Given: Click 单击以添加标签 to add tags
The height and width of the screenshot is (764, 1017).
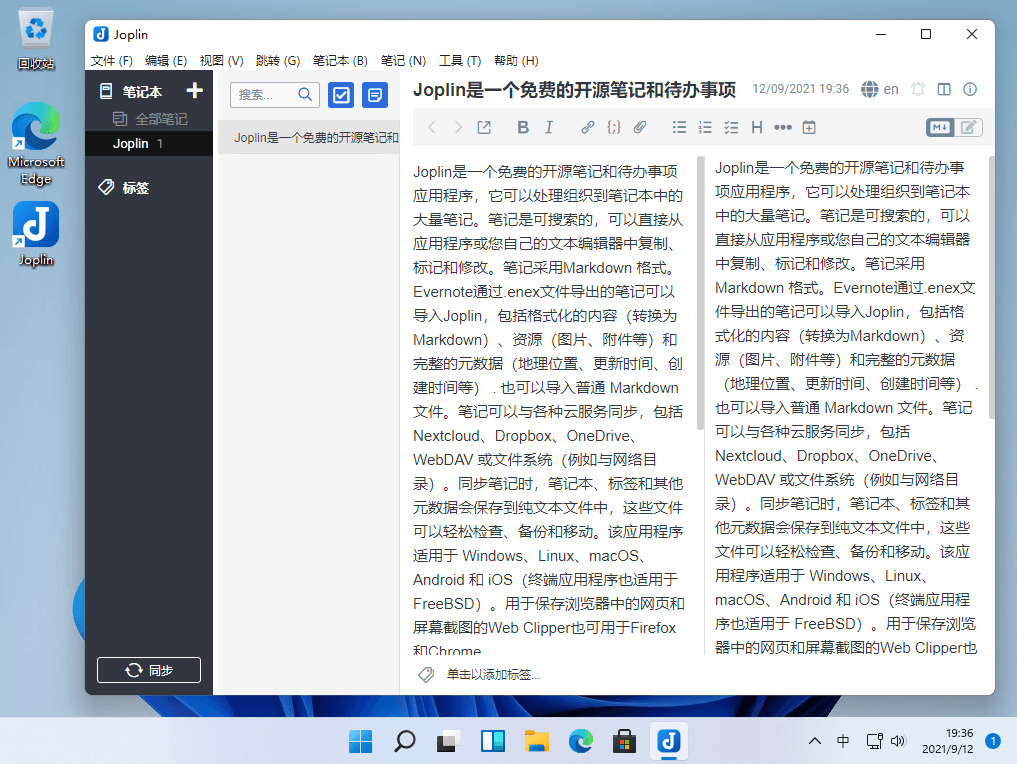Looking at the screenshot, I should 493,674.
